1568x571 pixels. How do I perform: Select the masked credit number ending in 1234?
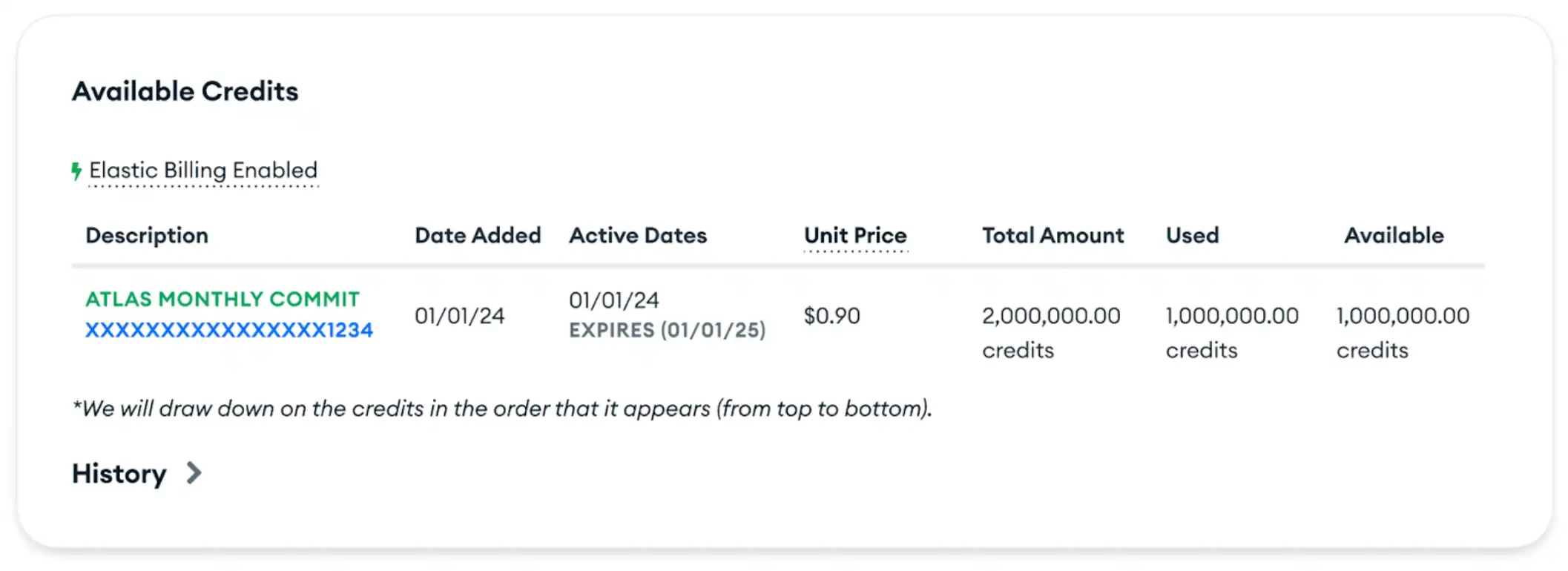[x=229, y=329]
